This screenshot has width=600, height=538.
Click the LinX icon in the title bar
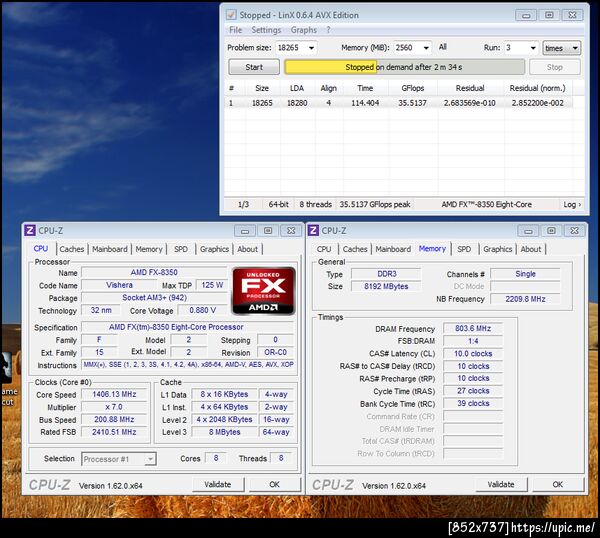pyautogui.click(x=232, y=15)
